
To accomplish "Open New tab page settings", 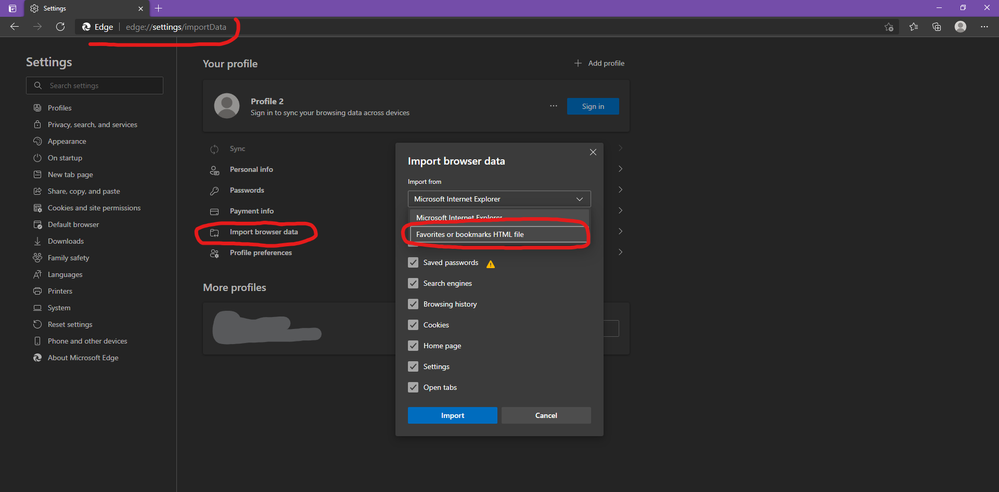I will (x=70, y=175).
